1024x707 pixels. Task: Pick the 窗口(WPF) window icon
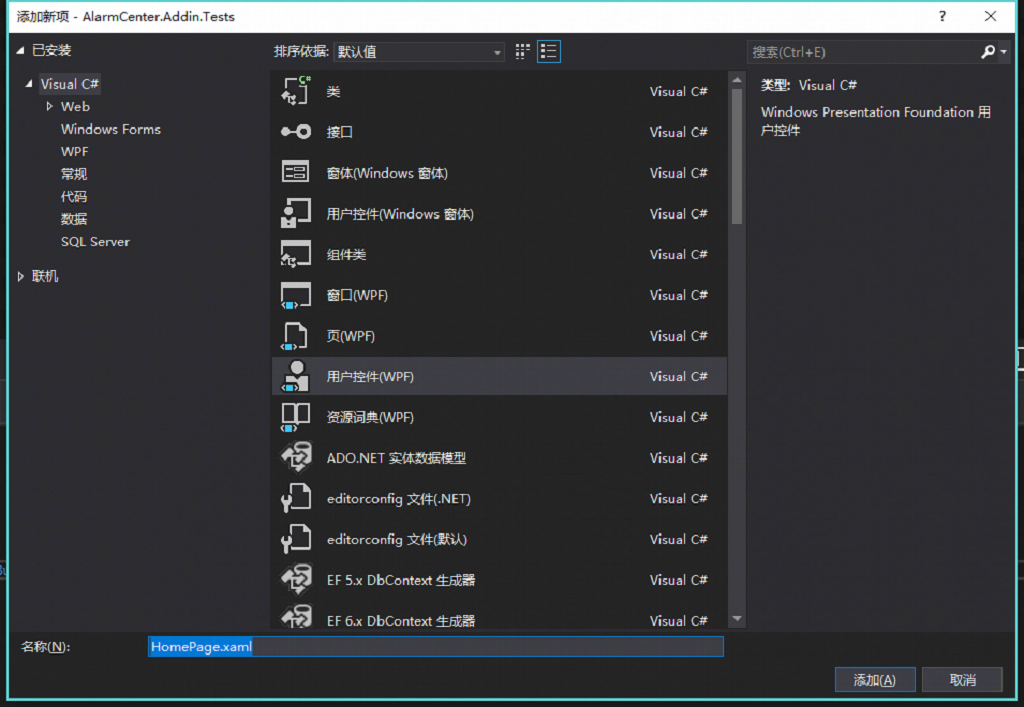click(x=295, y=295)
